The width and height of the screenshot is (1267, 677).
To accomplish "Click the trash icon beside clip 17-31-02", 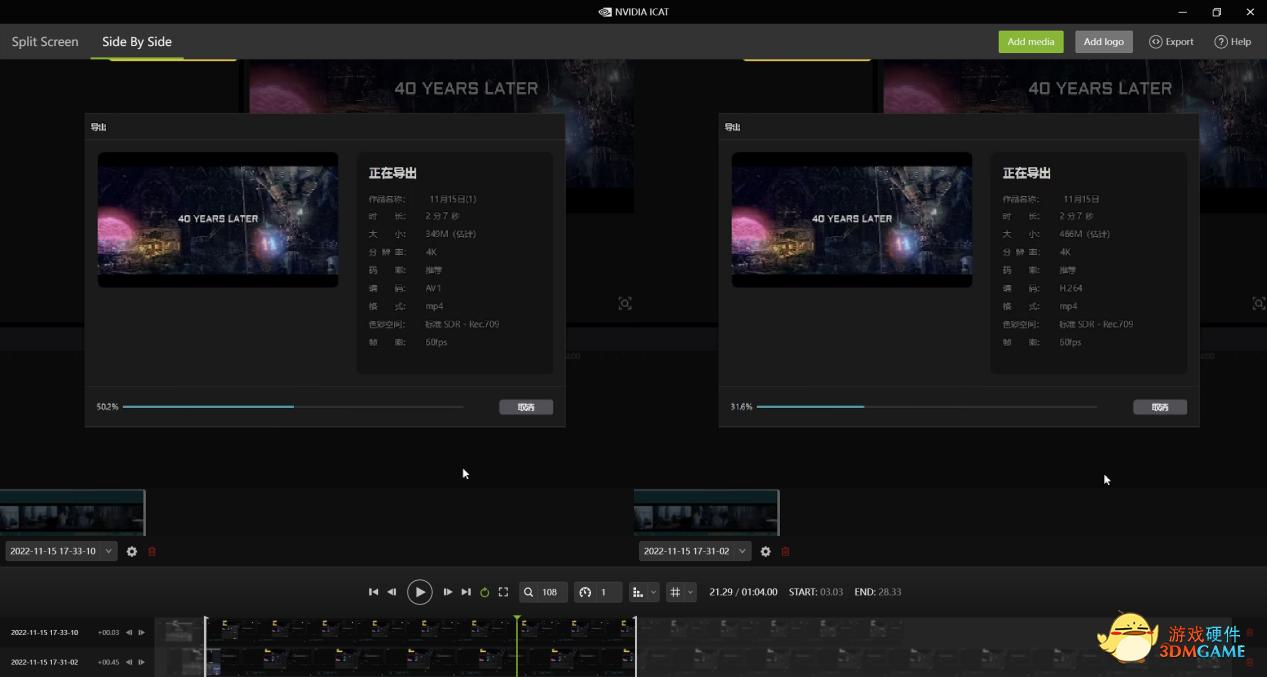I will click(786, 551).
